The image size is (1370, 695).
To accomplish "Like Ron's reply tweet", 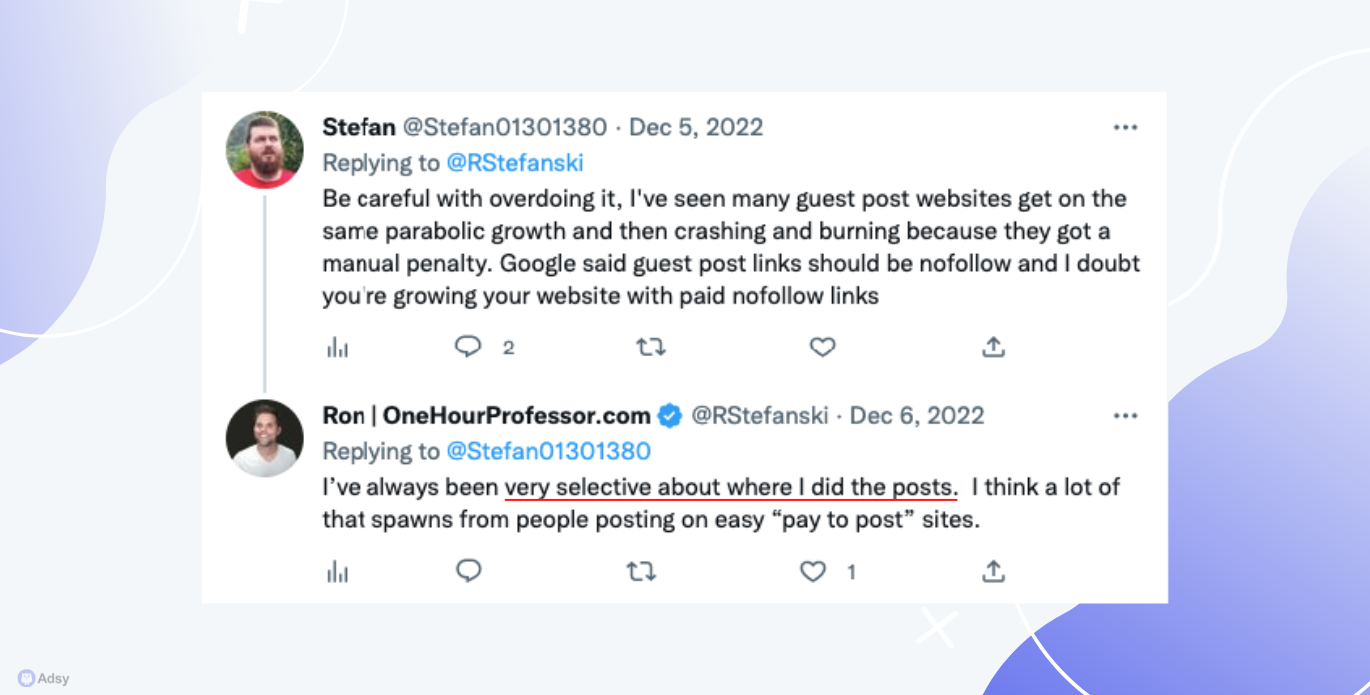I will (813, 571).
